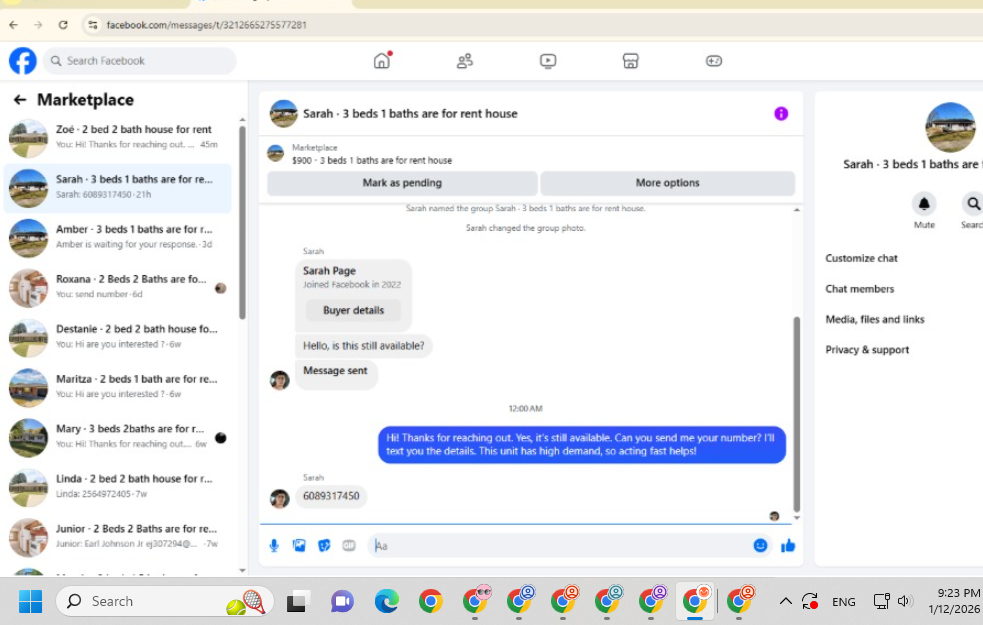Click ENG language indicator
Viewport: 983px width, 625px height.
coord(843,602)
